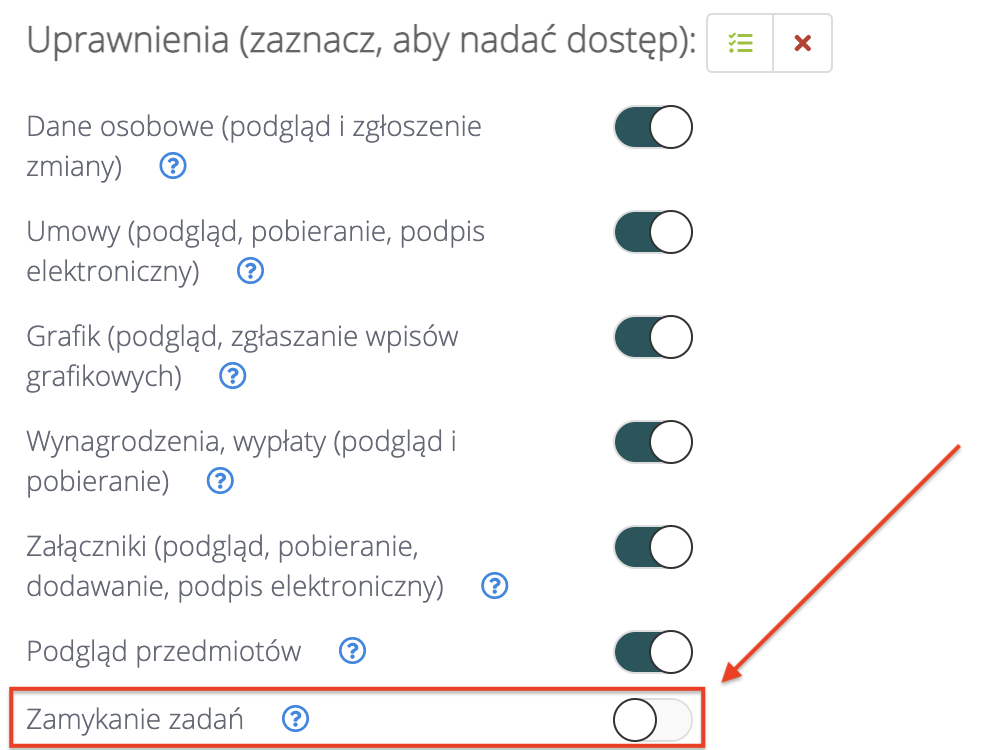Click the Zamykanie zadań label text

135,718
